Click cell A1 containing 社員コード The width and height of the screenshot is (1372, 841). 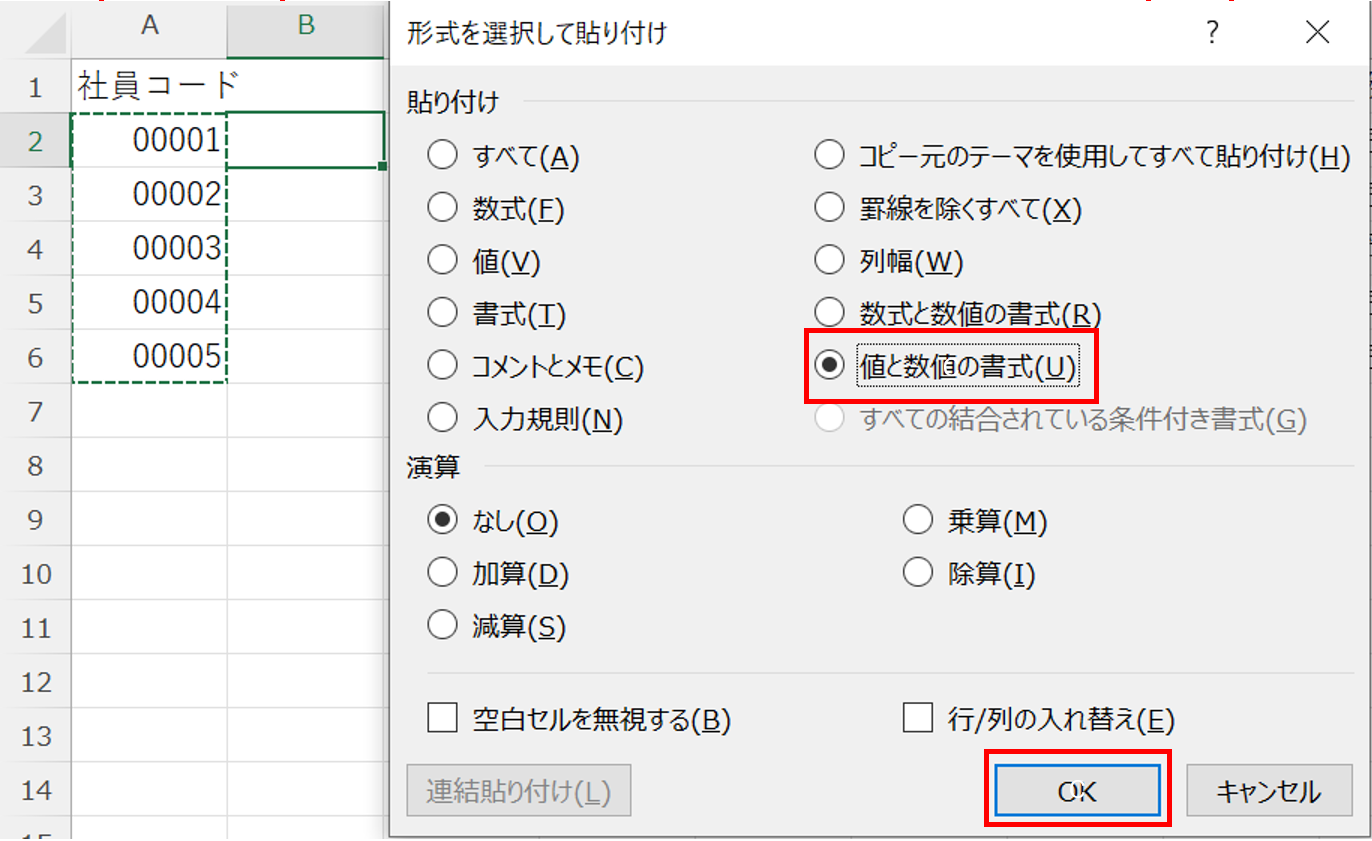150,87
